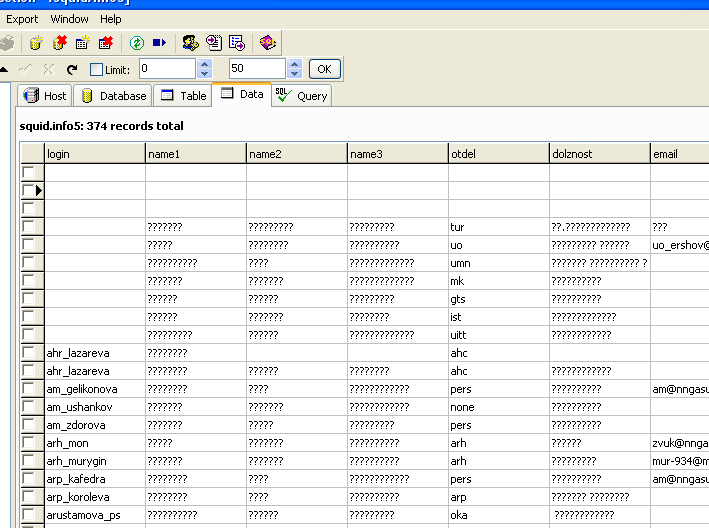This screenshot has height=528, width=709.
Task: Click the black curved reload arrow
Action: click(71, 70)
